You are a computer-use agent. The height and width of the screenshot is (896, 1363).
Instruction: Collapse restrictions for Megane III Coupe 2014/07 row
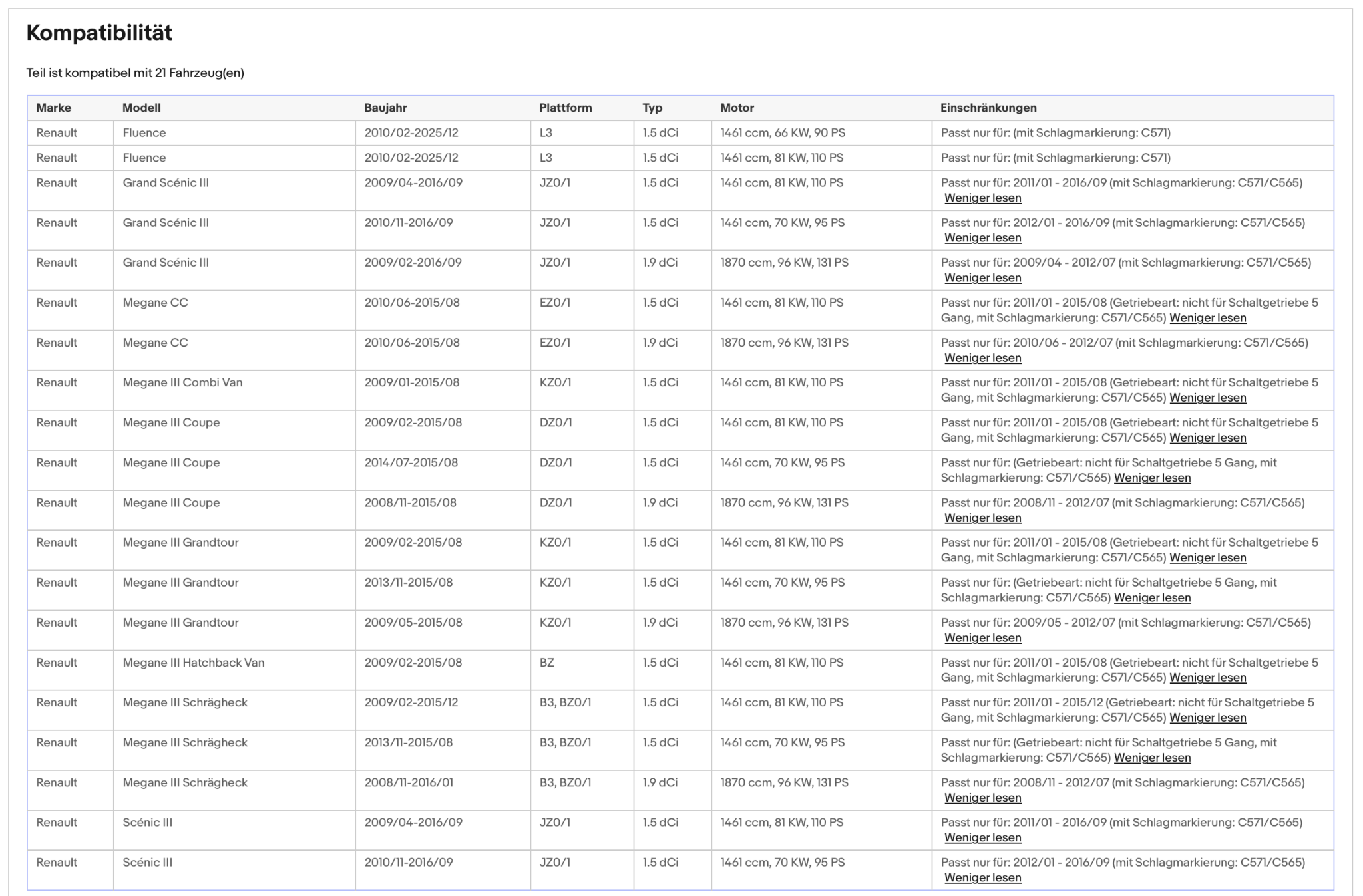pyautogui.click(x=1153, y=478)
